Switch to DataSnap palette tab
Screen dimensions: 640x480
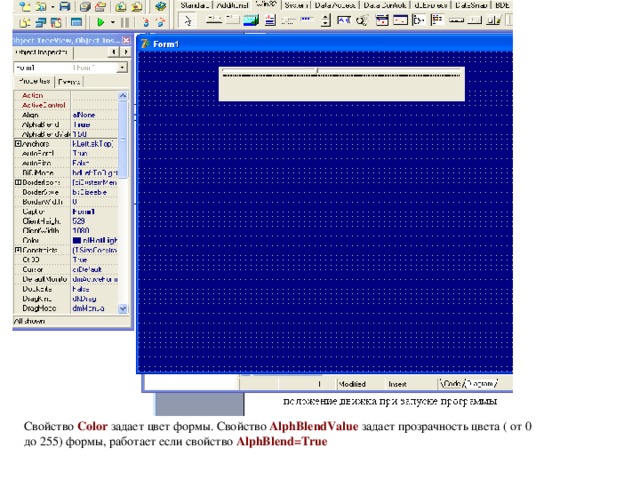(471, 5)
